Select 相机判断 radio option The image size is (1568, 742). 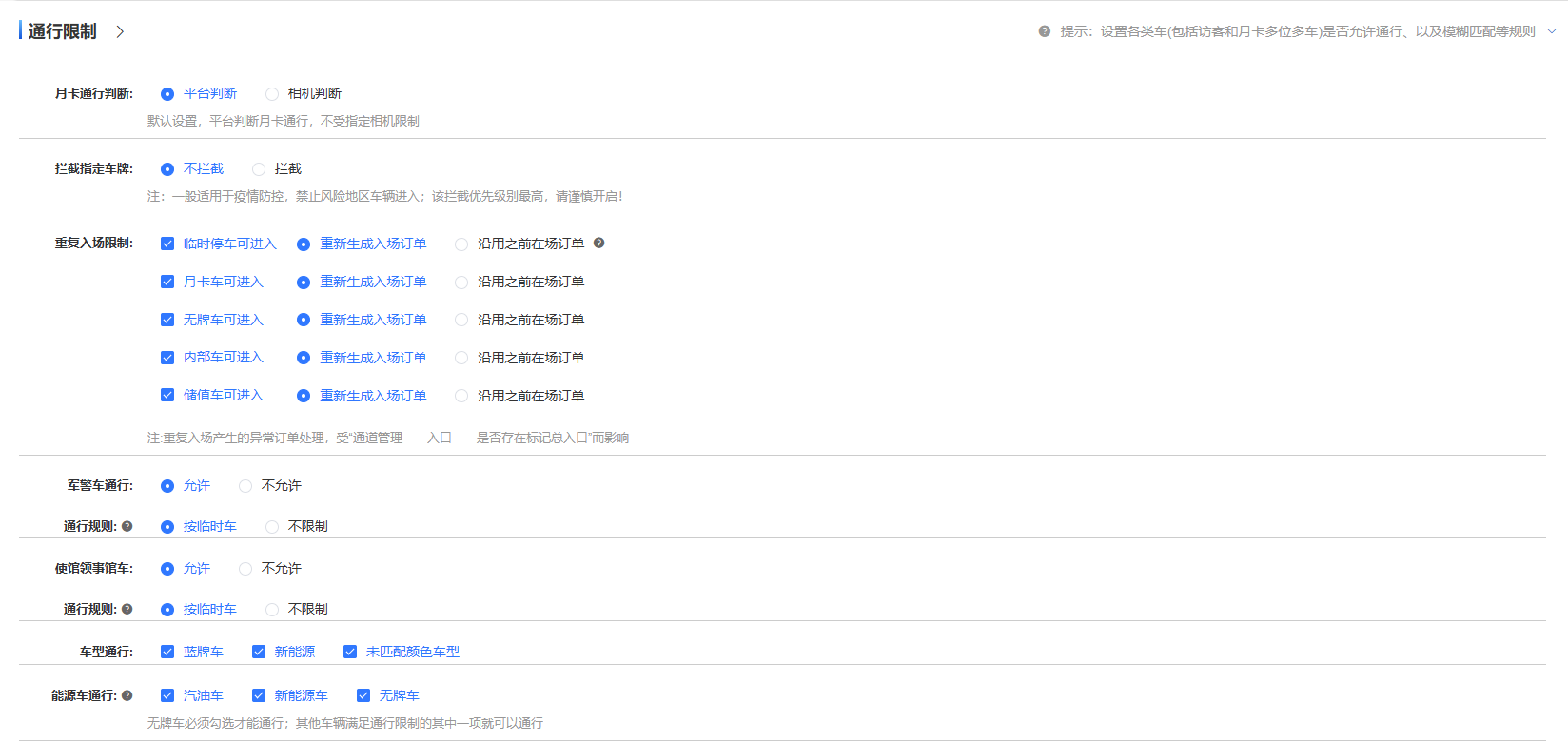pyautogui.click(x=272, y=94)
